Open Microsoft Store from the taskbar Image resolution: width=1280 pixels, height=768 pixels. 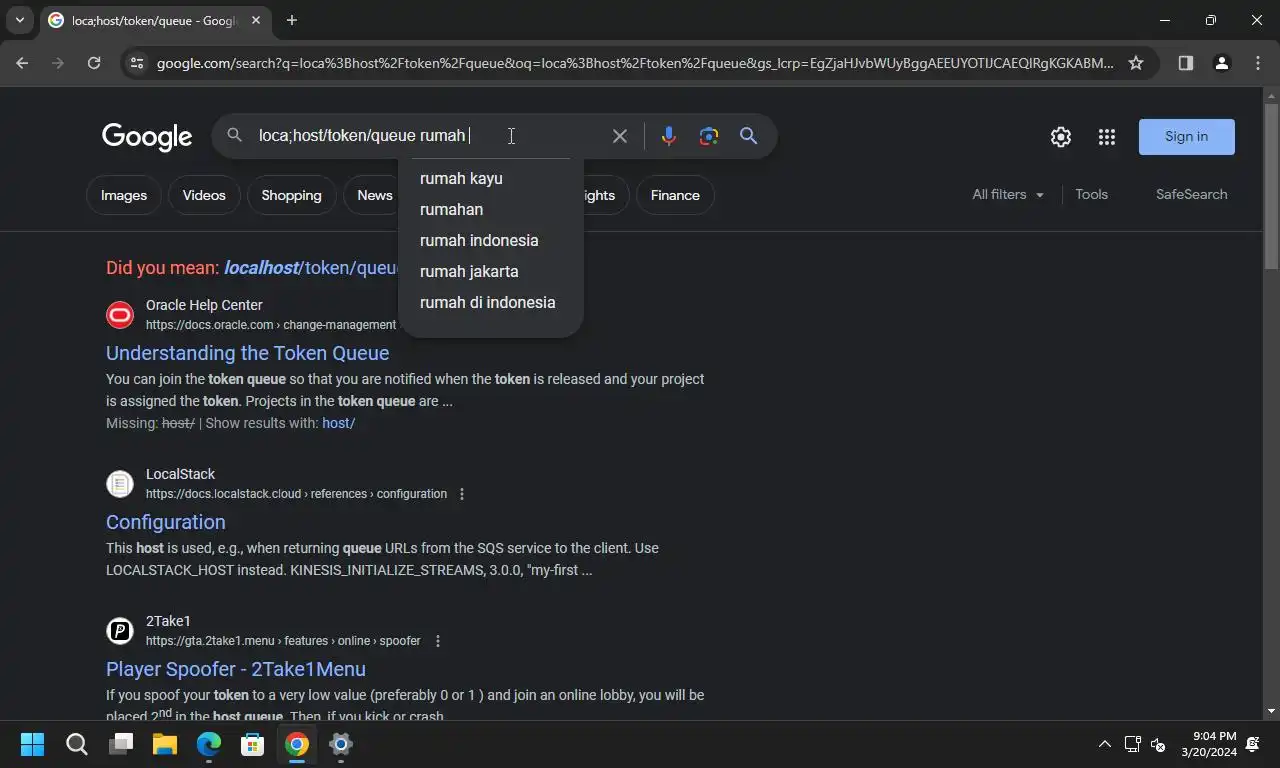(x=253, y=744)
